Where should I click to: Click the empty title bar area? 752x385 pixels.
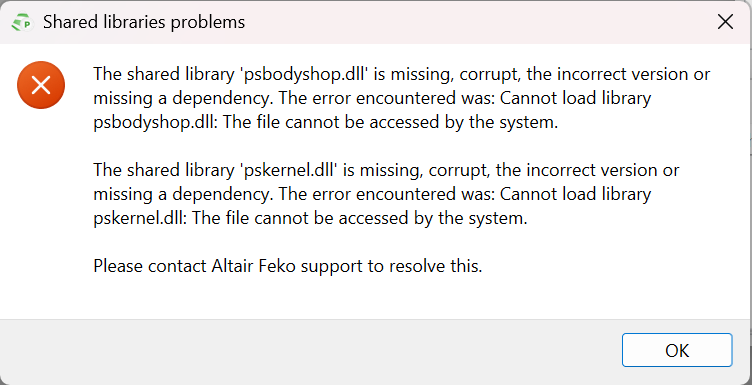click(480, 22)
